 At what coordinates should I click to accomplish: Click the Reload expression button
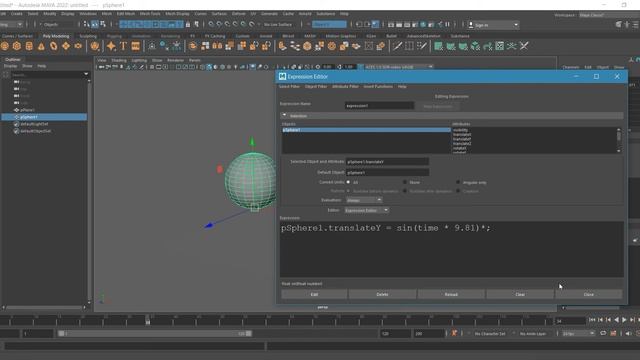click(451, 294)
